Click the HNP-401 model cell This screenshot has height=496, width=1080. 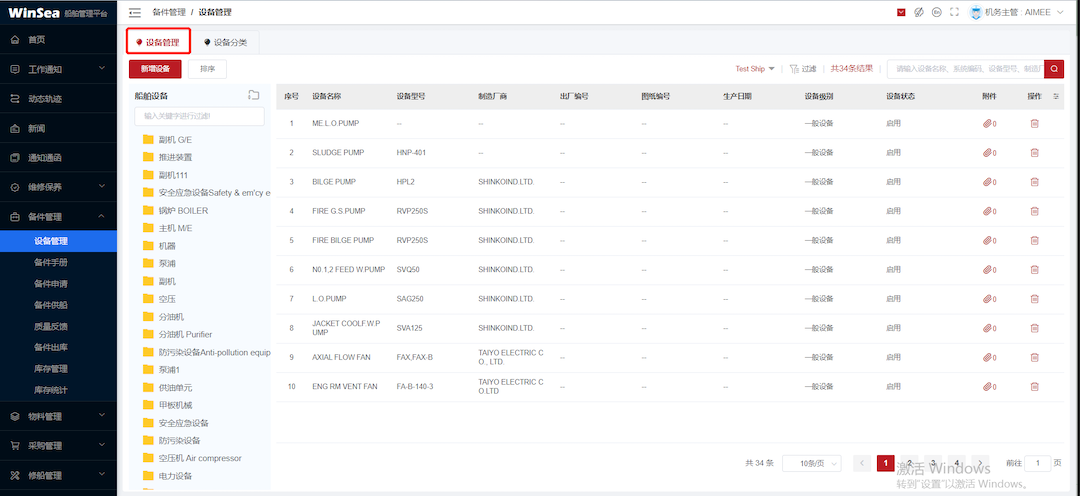(x=411, y=152)
